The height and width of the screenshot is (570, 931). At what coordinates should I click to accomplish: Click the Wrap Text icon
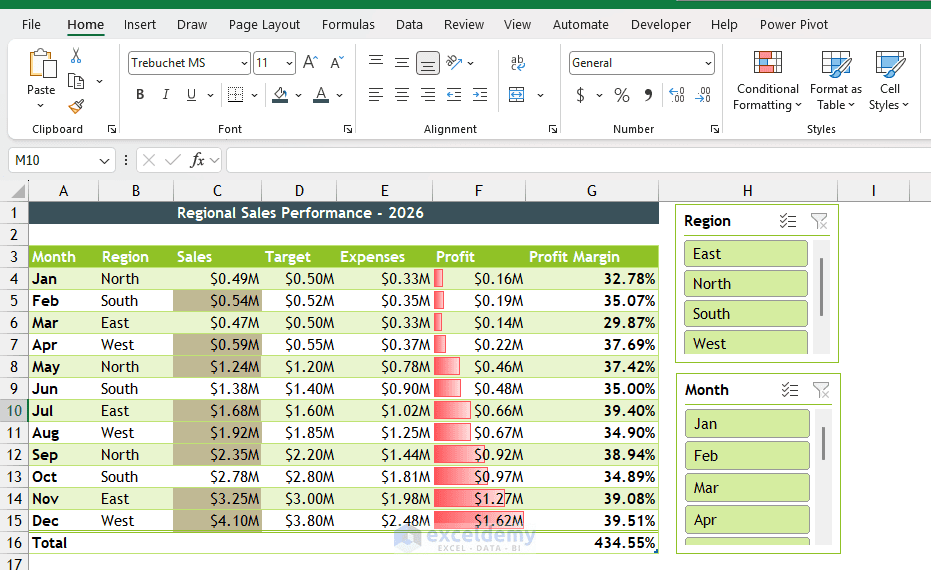point(517,62)
